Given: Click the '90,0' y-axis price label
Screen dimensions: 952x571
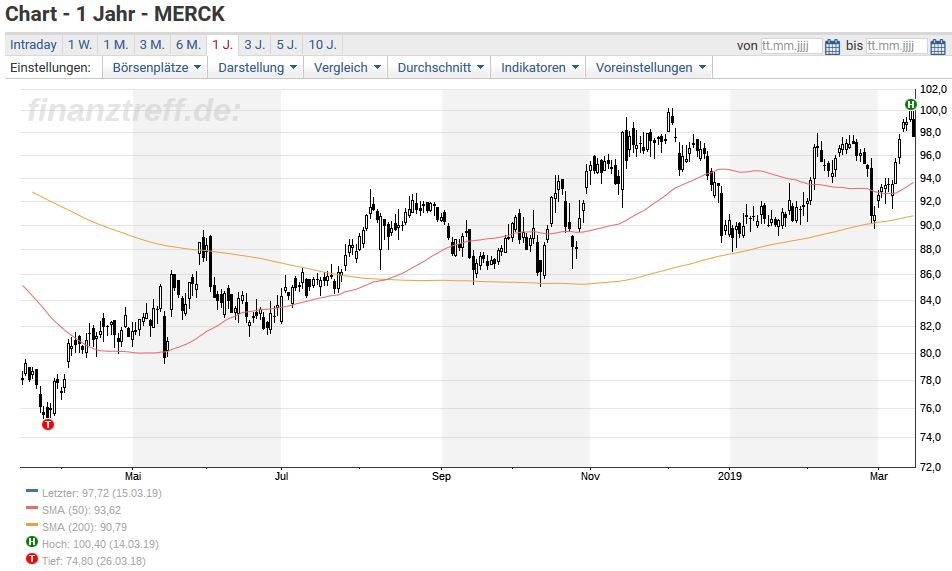Looking at the screenshot, I should [x=930, y=225].
